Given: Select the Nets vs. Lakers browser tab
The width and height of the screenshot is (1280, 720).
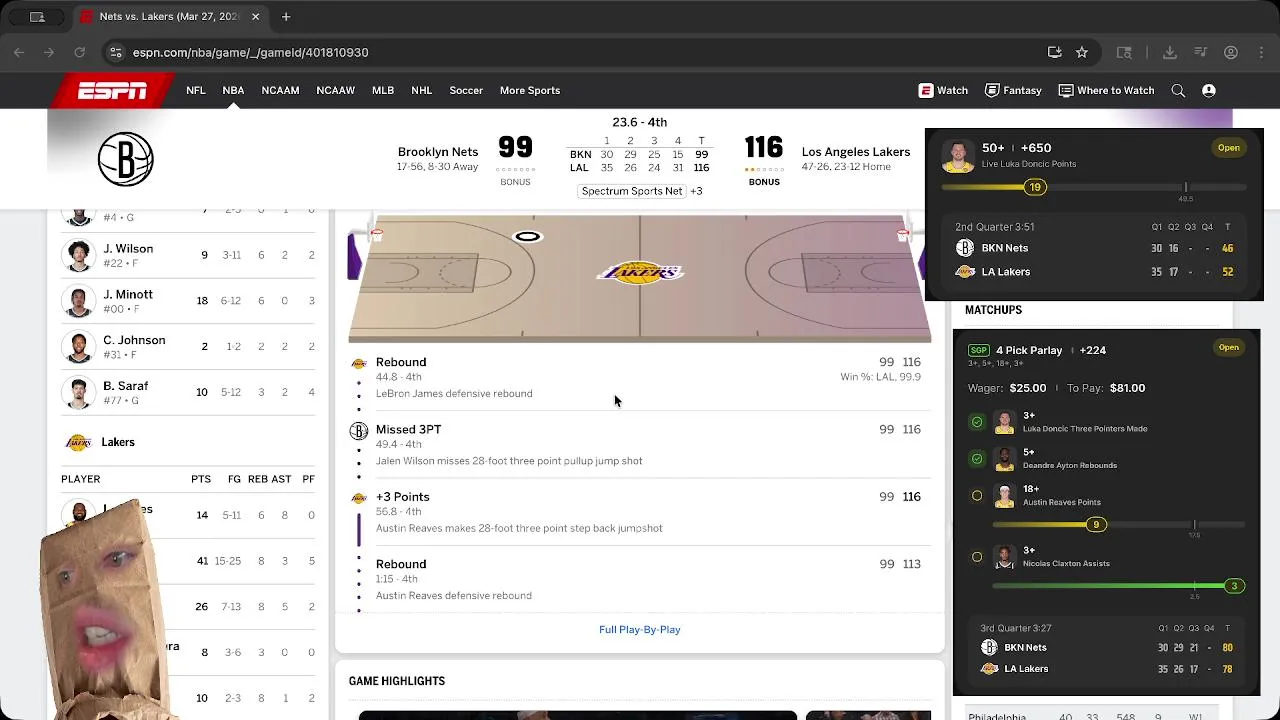Looking at the screenshot, I should tap(170, 17).
